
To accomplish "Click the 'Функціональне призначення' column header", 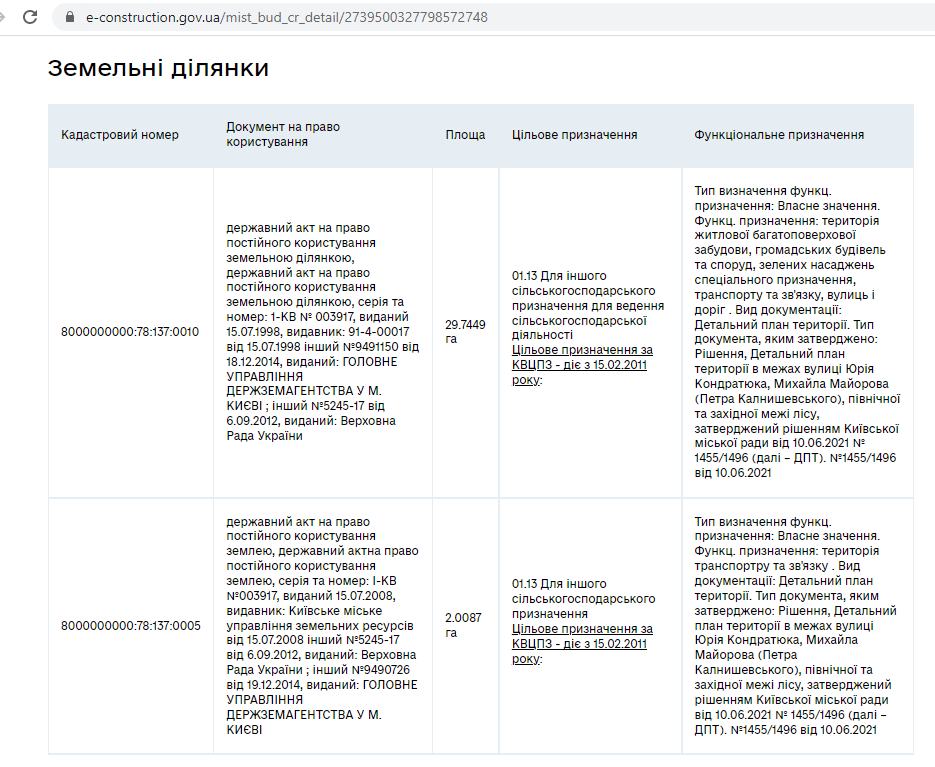I will click(779, 135).
